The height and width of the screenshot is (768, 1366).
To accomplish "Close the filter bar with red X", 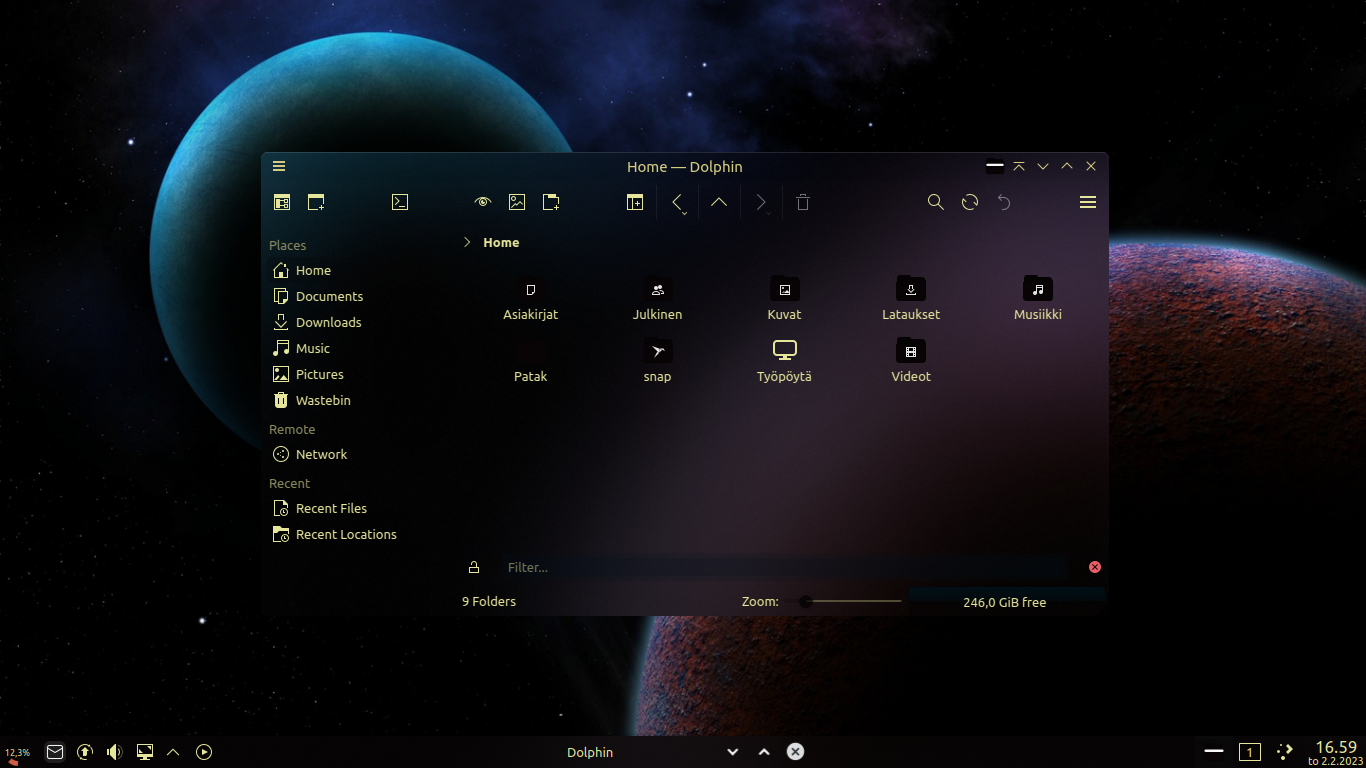I will [1095, 567].
